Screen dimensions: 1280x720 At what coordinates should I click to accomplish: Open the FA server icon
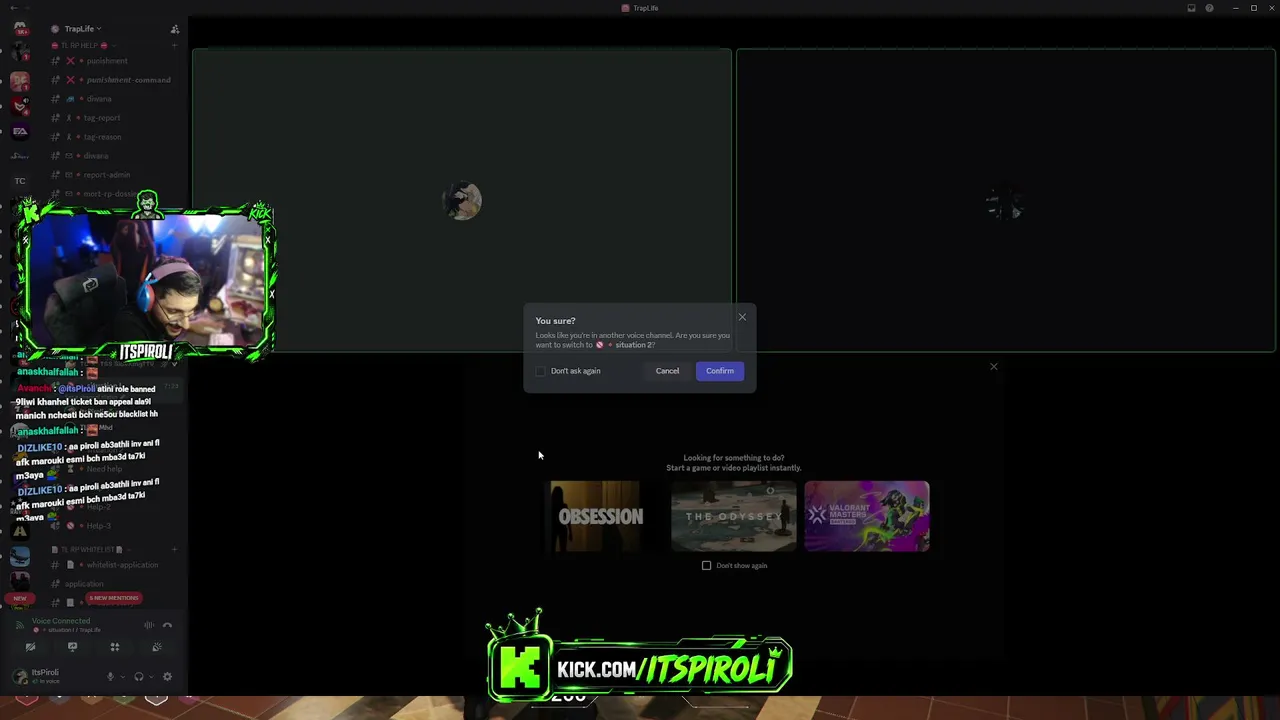click(20, 131)
